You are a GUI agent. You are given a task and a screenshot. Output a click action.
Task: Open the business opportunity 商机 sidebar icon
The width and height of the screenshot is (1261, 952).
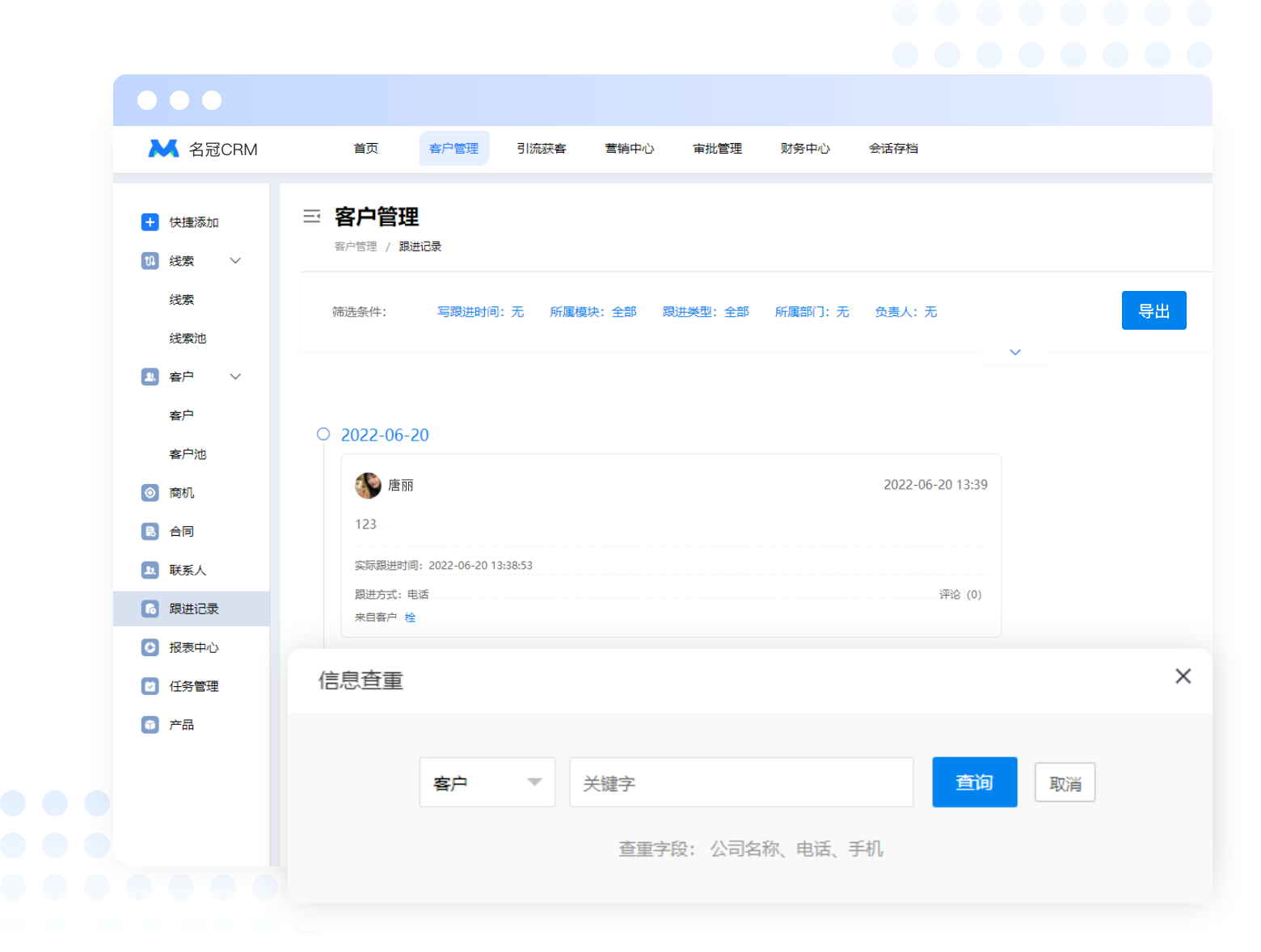[150, 493]
